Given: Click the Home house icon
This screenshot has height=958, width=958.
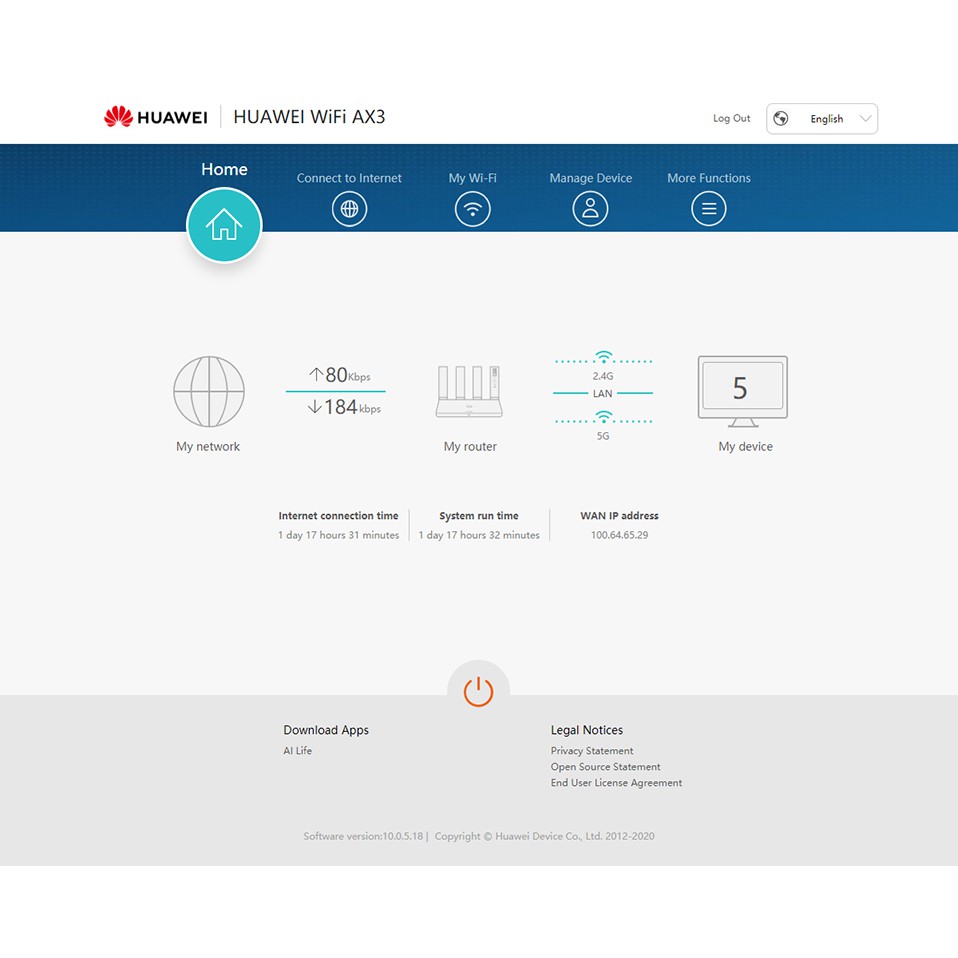Looking at the screenshot, I should click(x=224, y=225).
